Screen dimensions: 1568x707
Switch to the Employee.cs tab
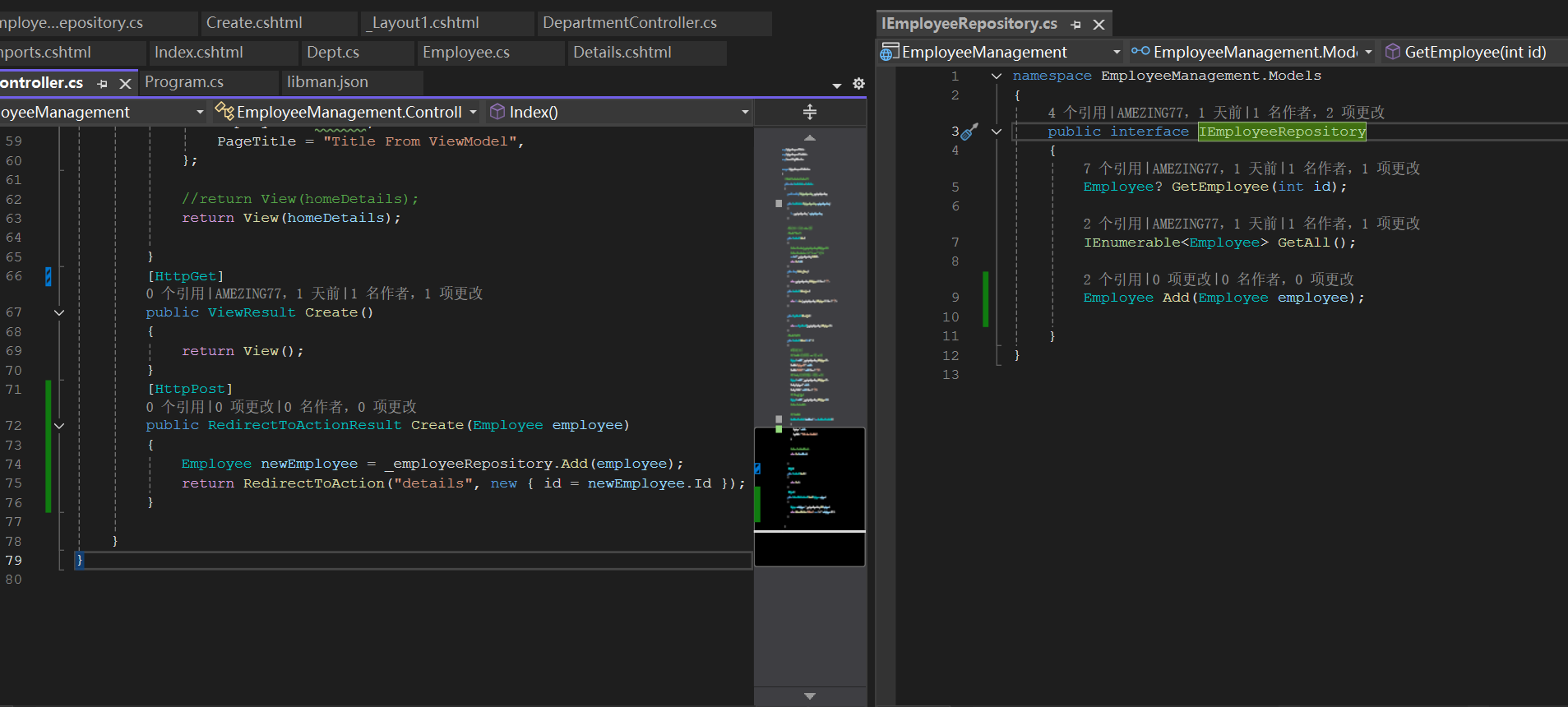click(490, 53)
